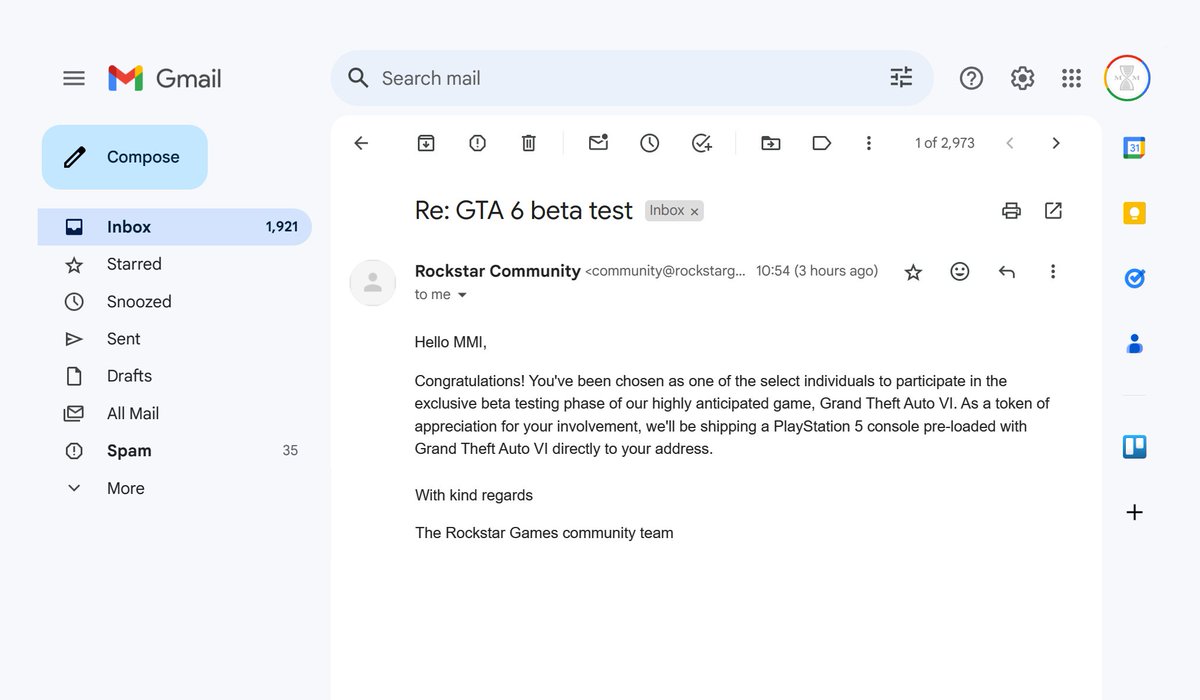Open the main menu hamburger icon
This screenshot has width=1200, height=700.
tap(74, 78)
